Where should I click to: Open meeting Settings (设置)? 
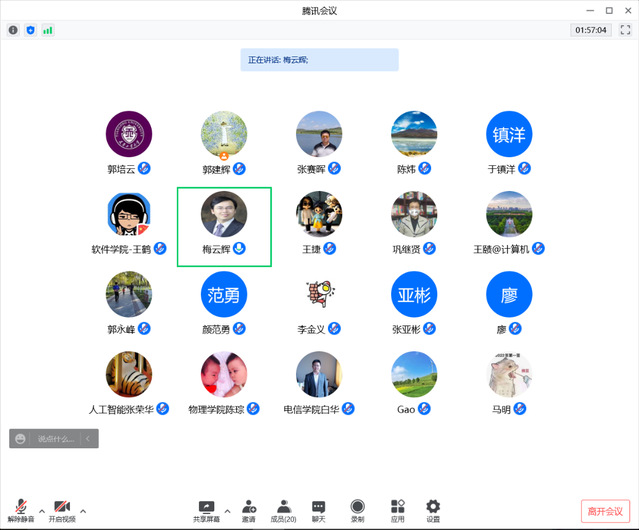pyautogui.click(x=433, y=510)
